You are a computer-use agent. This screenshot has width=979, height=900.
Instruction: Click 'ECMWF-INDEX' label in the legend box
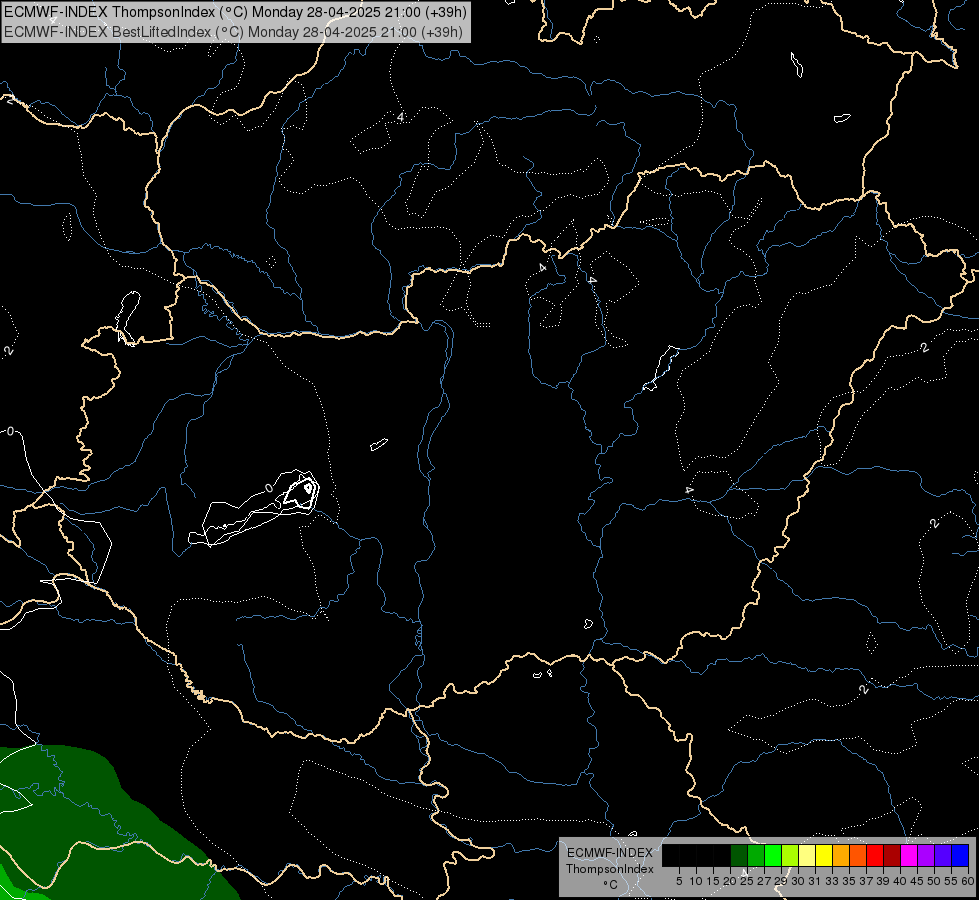(x=610, y=853)
